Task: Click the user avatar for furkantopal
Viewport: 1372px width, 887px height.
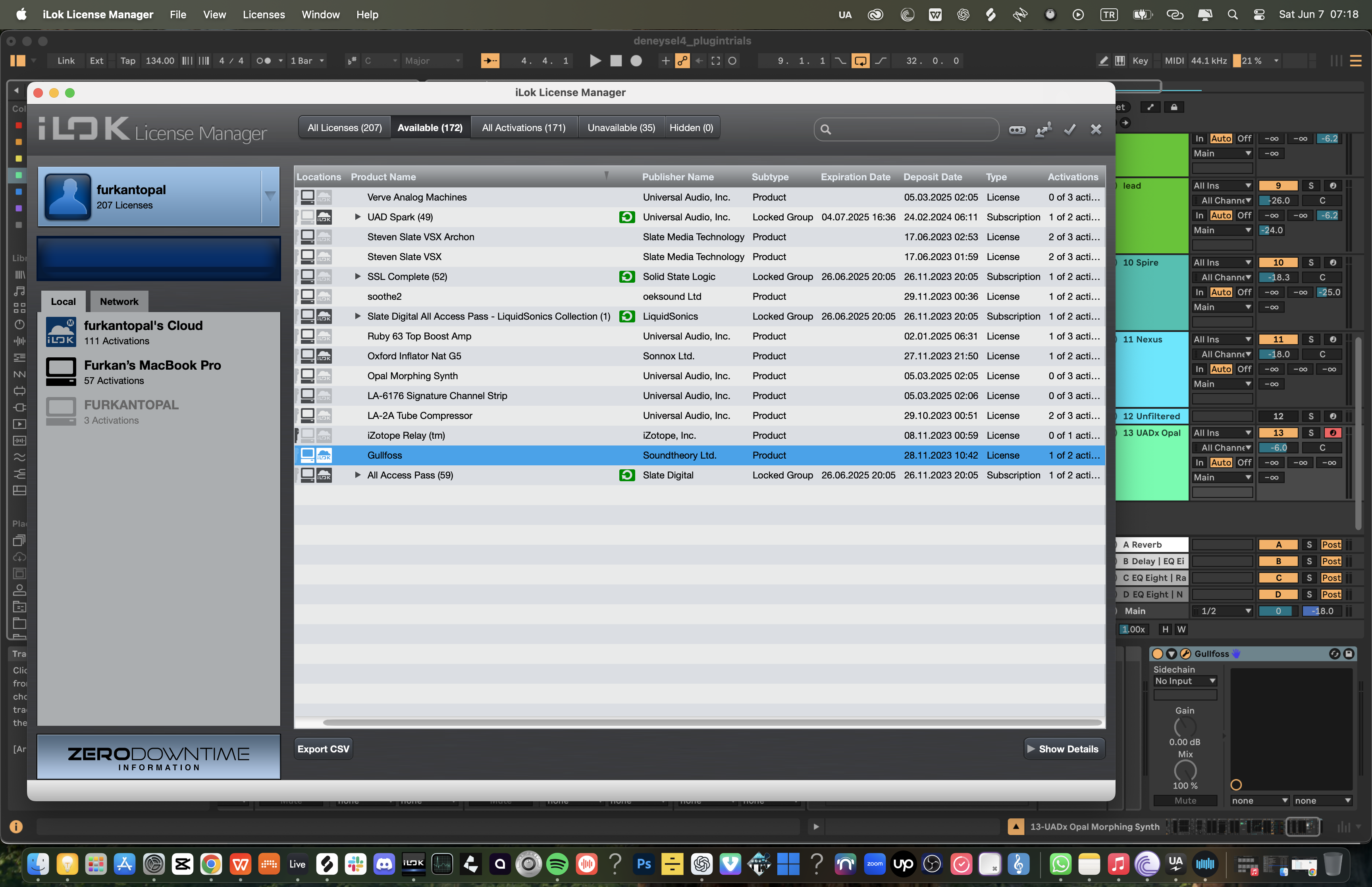Action: [x=68, y=197]
